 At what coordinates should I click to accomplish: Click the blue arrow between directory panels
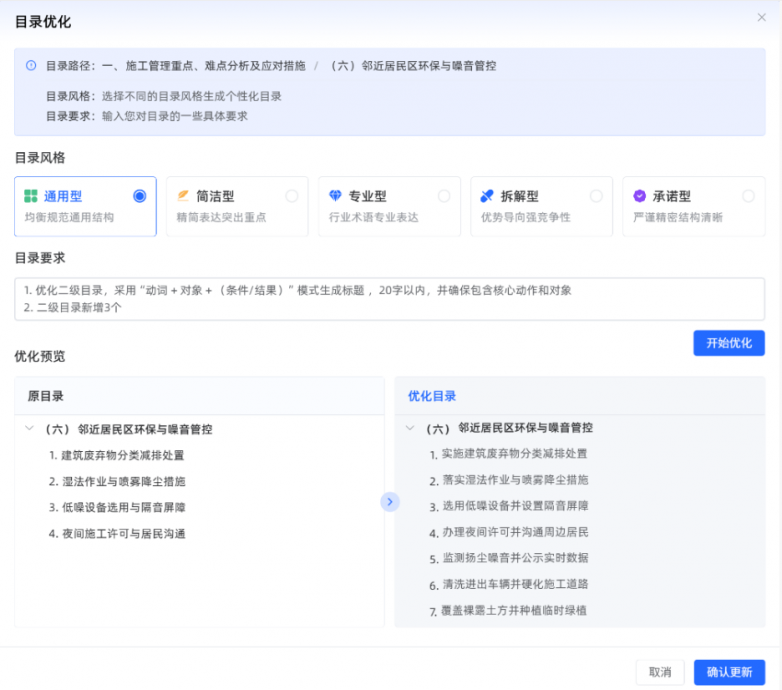coord(390,502)
